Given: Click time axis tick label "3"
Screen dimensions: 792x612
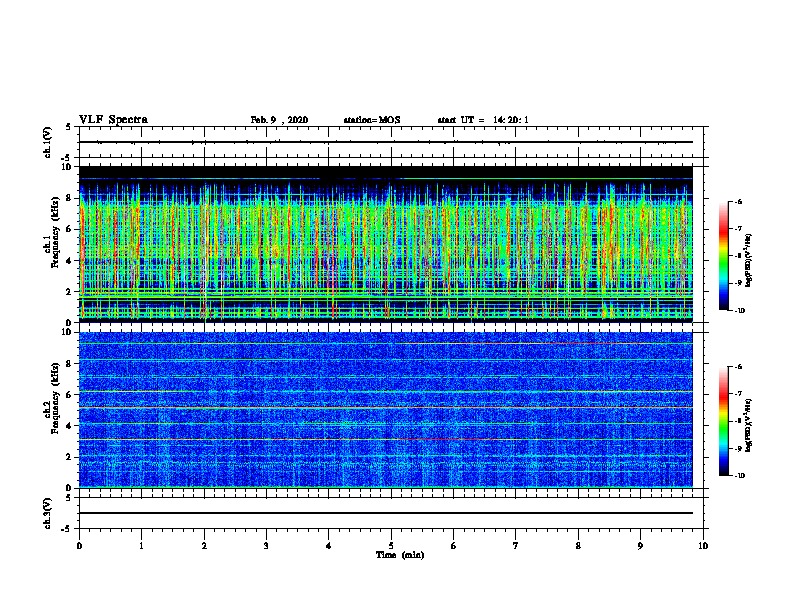Looking at the screenshot, I should pos(266,546).
